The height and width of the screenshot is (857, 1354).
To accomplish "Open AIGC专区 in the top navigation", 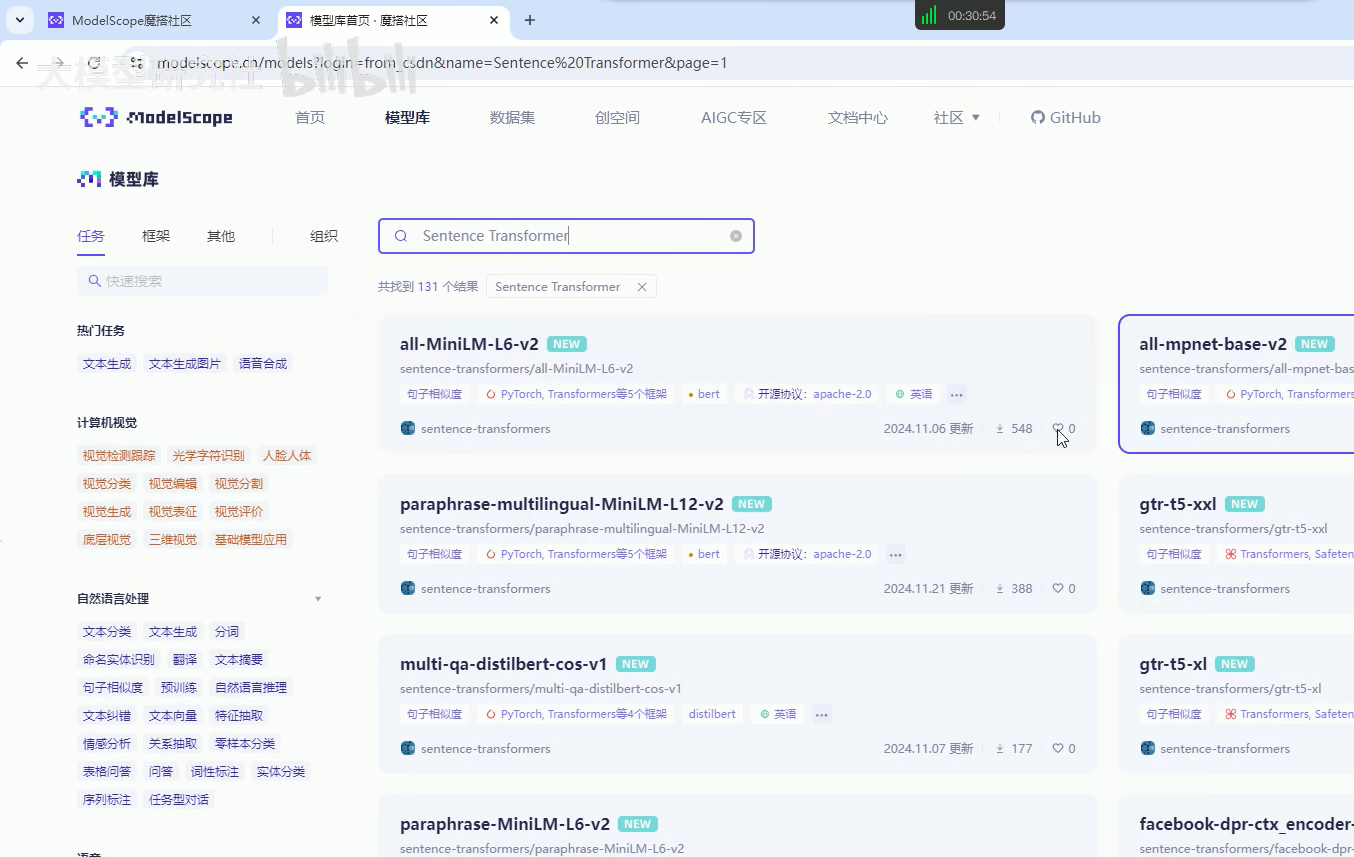I will click(x=734, y=117).
